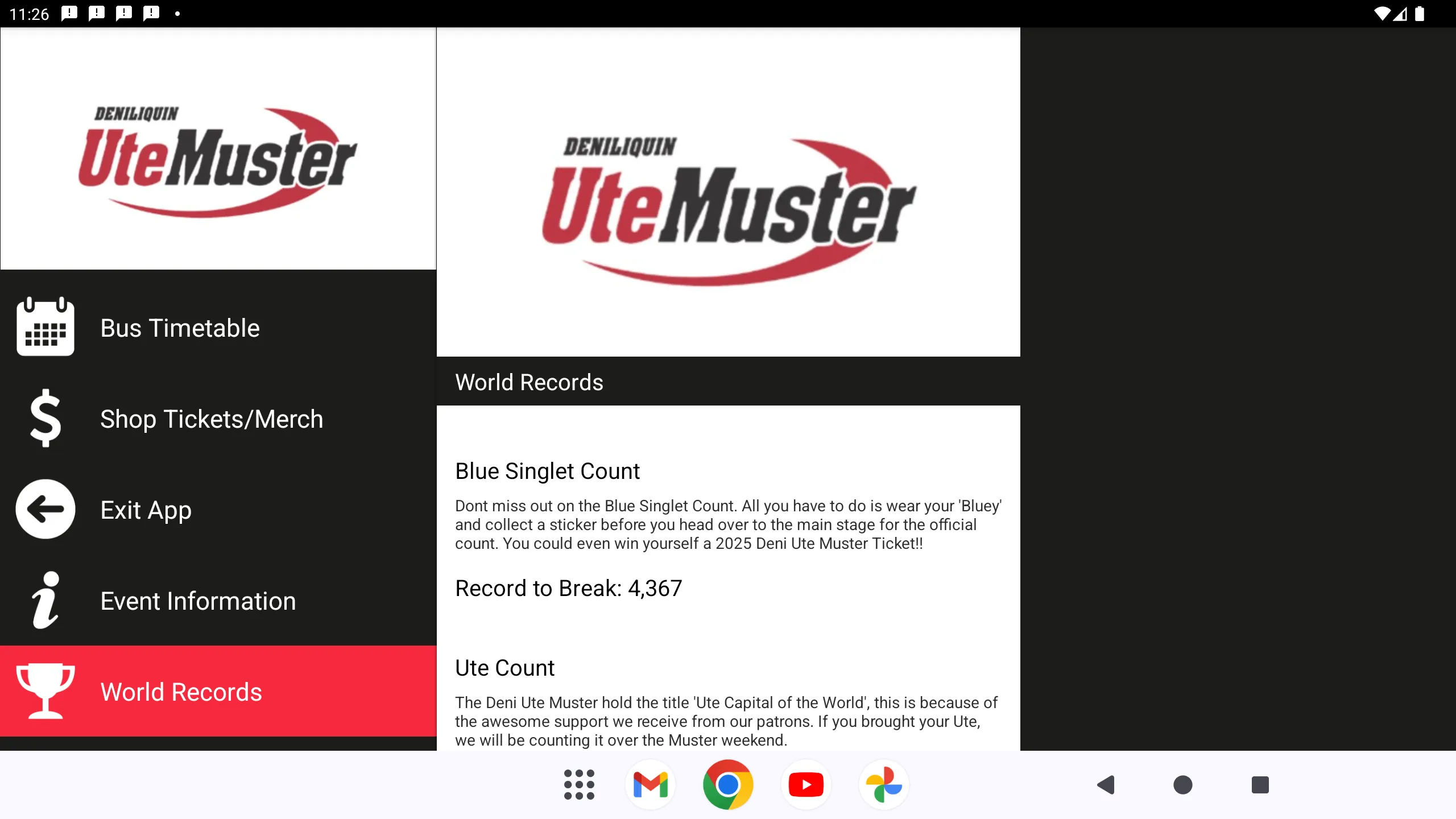The height and width of the screenshot is (819, 1456).
Task: Launch Google Photos from the taskbar
Action: coord(884,785)
